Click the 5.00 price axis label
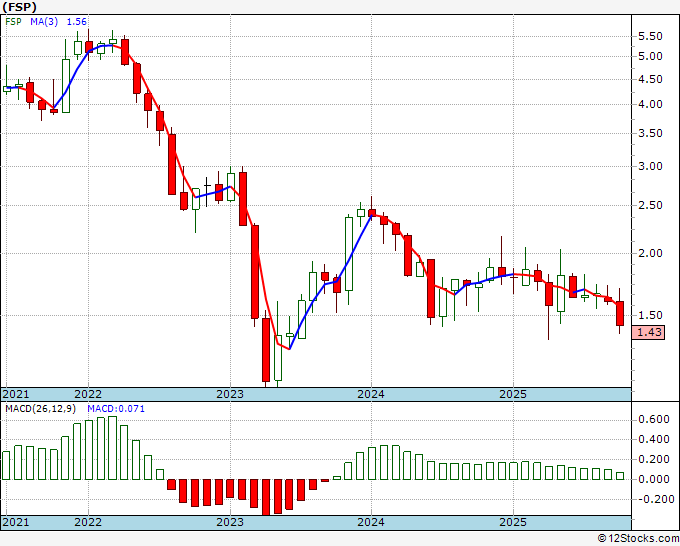 [x=650, y=56]
